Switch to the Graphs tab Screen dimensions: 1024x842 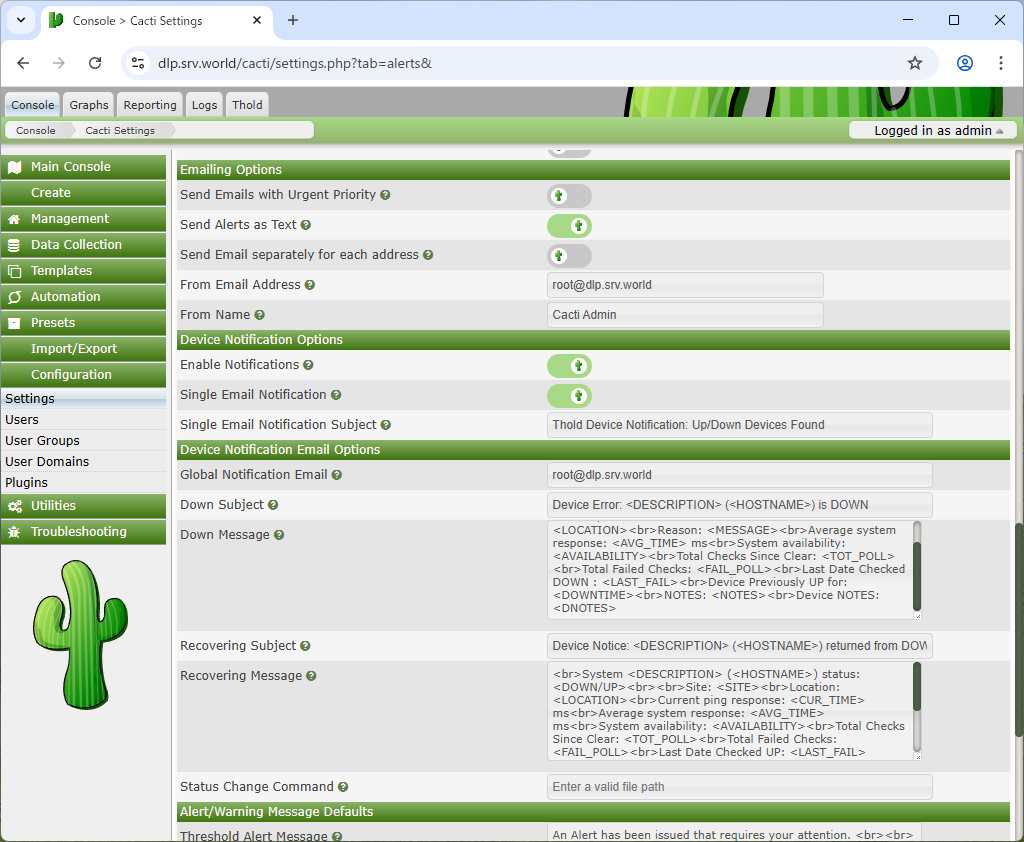pyautogui.click(x=89, y=105)
